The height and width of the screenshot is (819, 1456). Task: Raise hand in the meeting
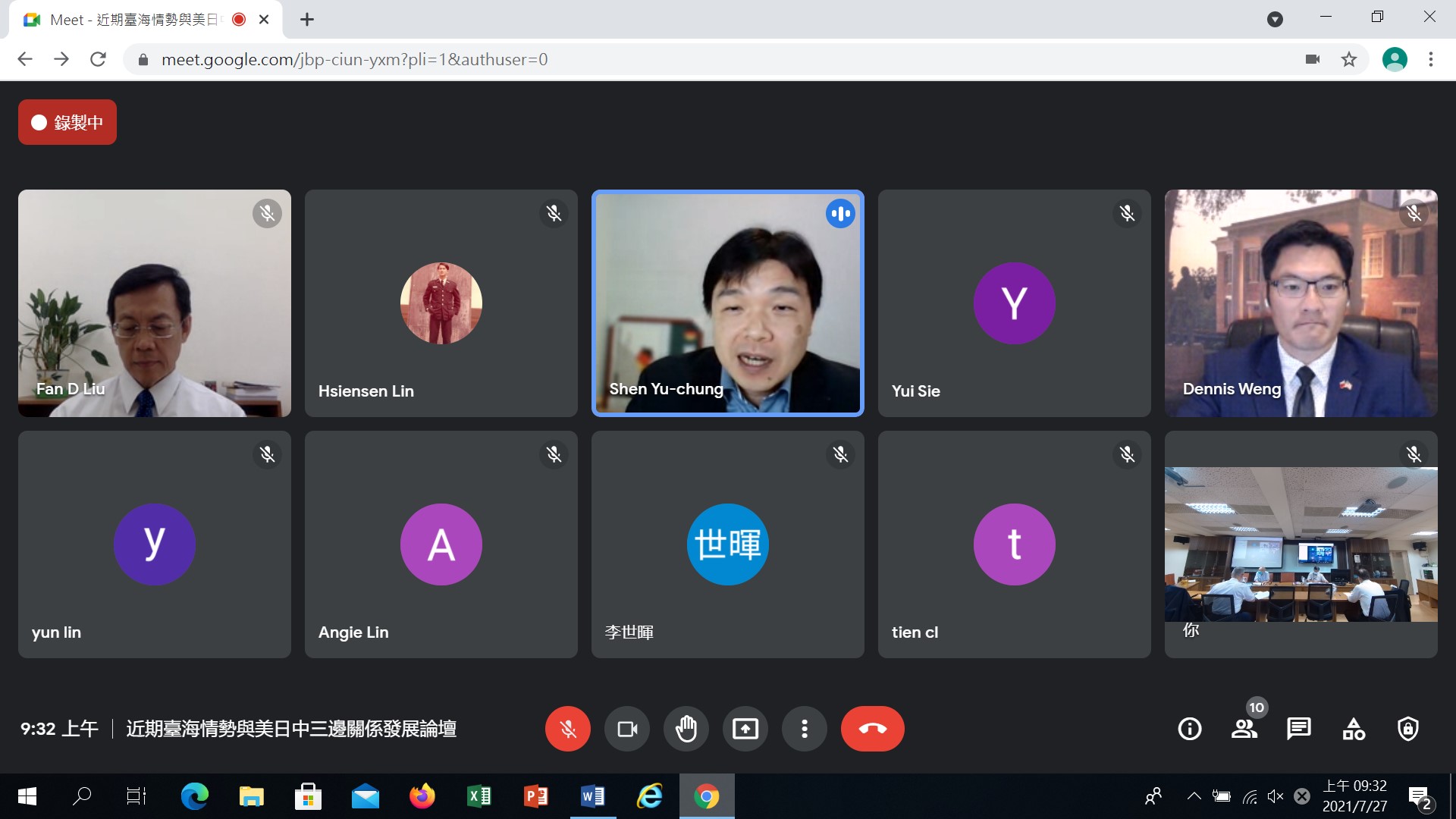[x=686, y=729]
